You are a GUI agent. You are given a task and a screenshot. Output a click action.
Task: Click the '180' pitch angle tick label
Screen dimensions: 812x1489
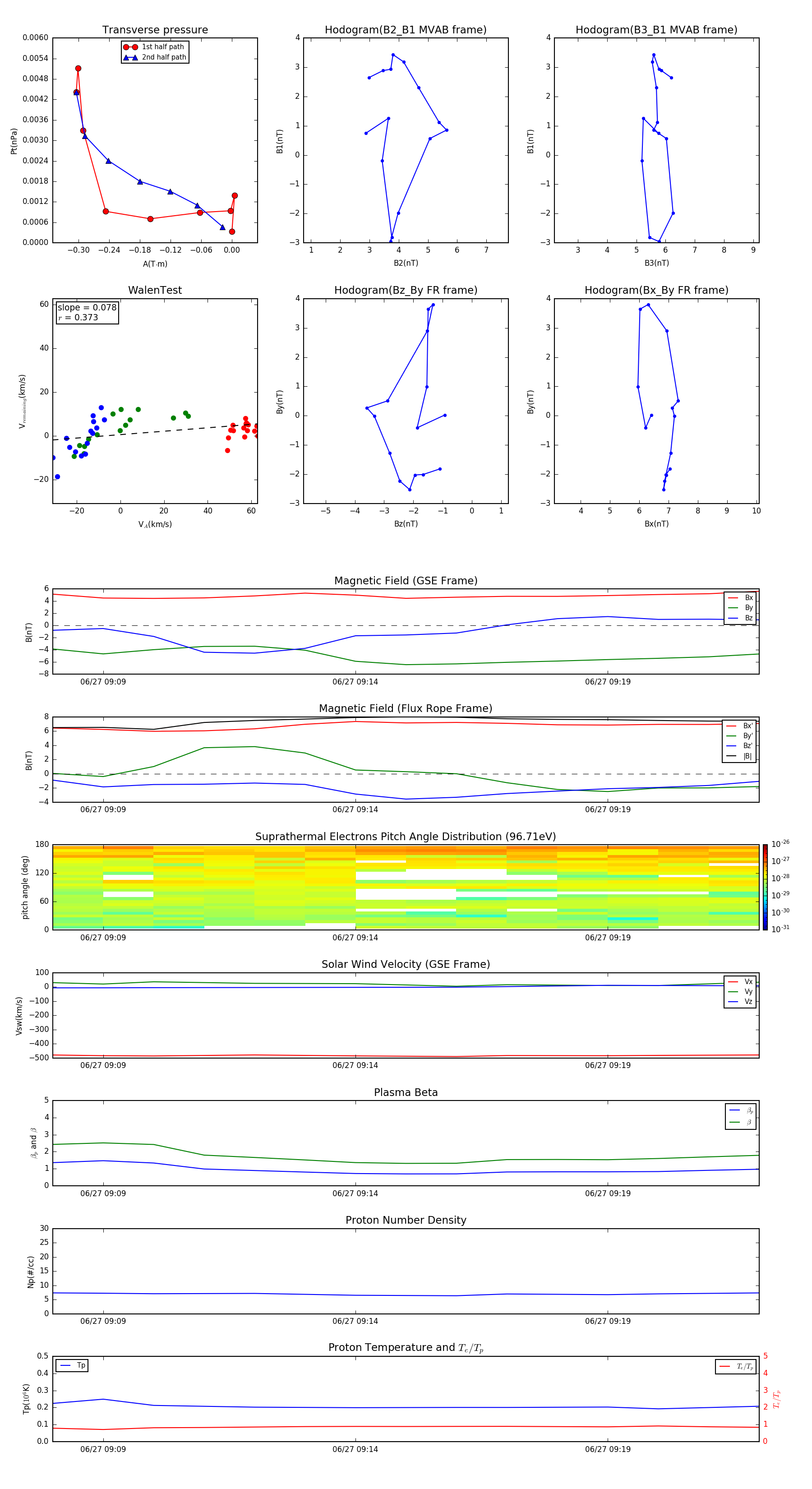[x=42, y=845]
